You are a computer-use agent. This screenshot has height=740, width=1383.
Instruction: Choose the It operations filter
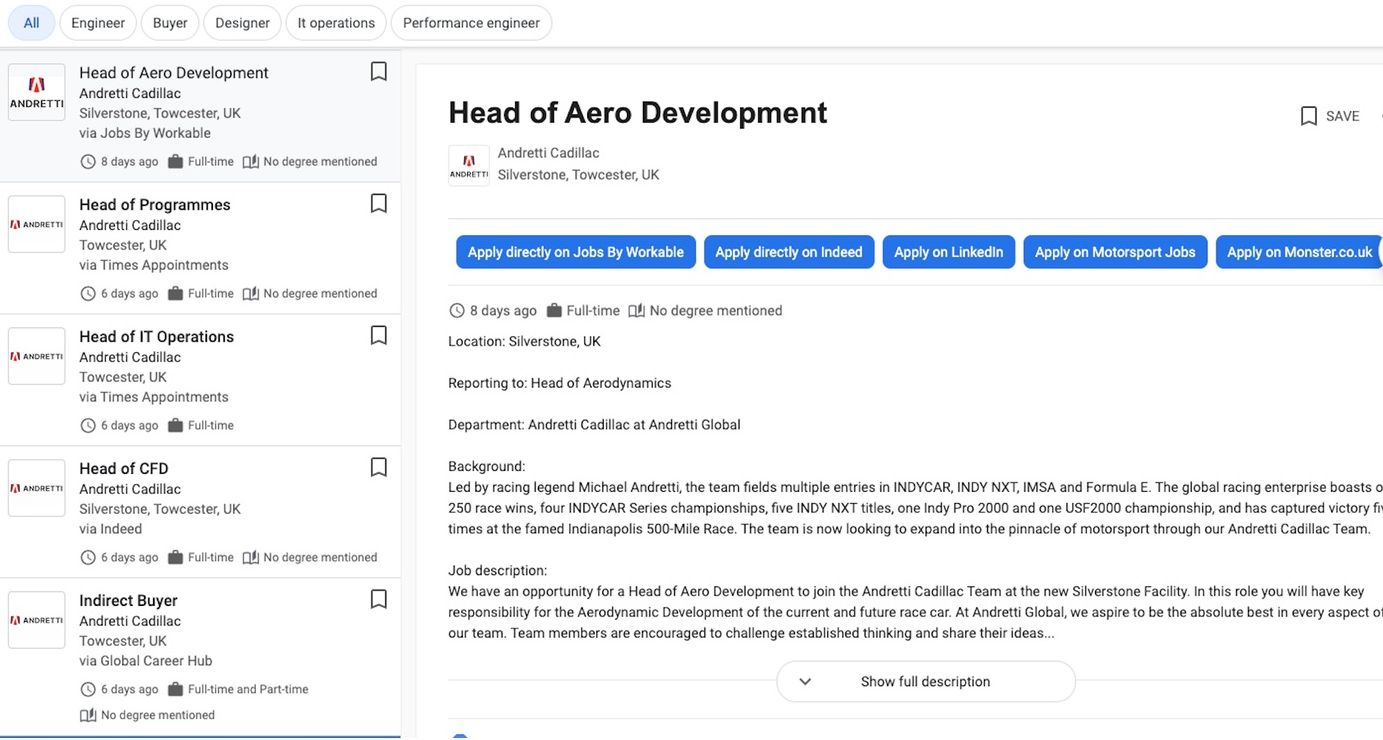click(336, 23)
